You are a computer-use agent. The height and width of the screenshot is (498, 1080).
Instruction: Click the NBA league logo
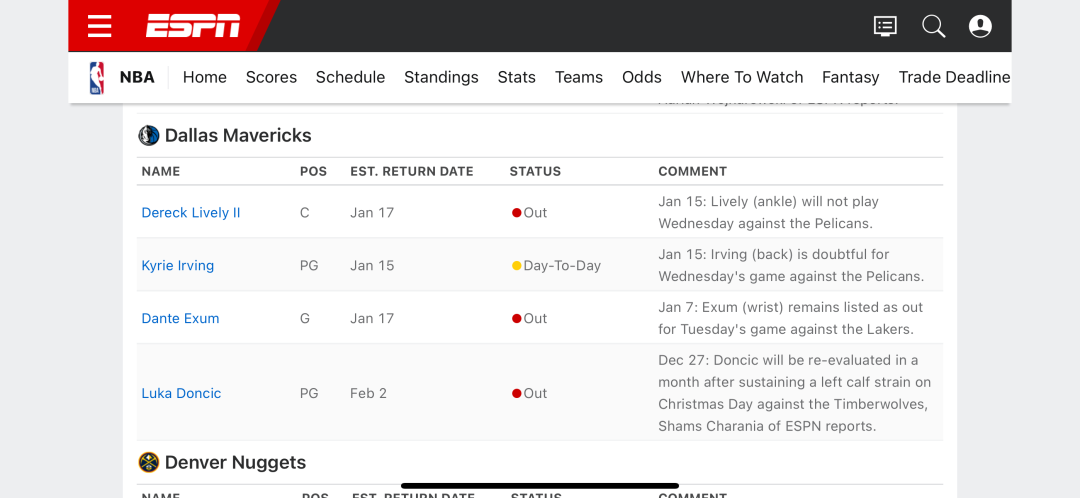coord(97,78)
